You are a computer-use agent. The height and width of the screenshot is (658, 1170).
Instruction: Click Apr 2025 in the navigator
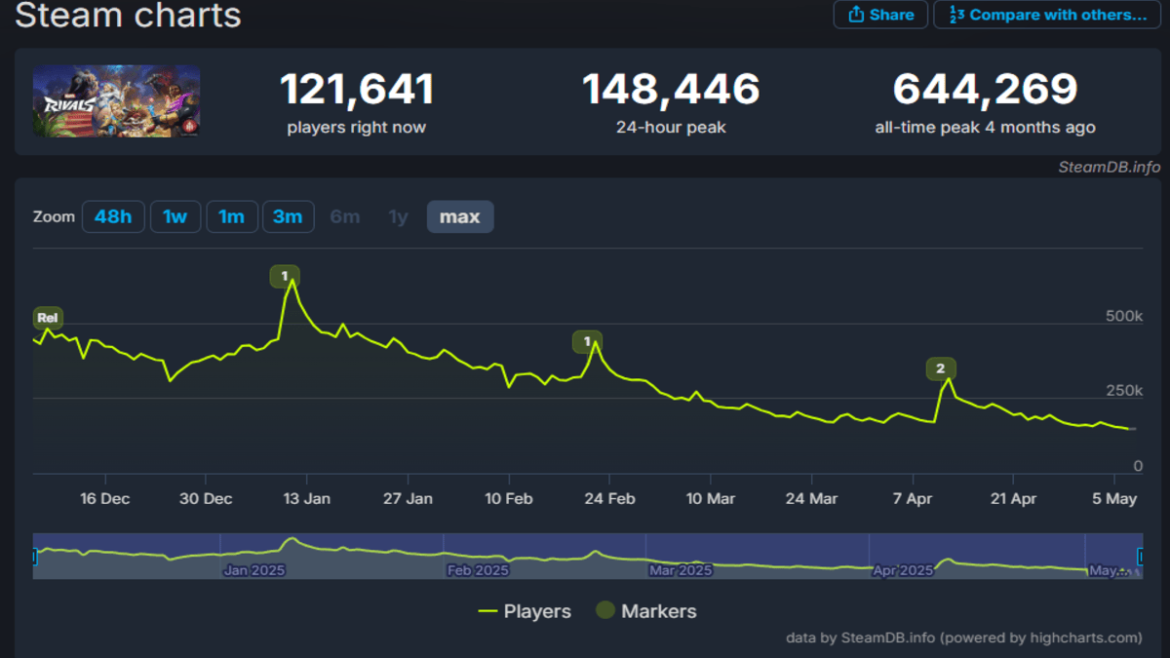[x=903, y=570]
